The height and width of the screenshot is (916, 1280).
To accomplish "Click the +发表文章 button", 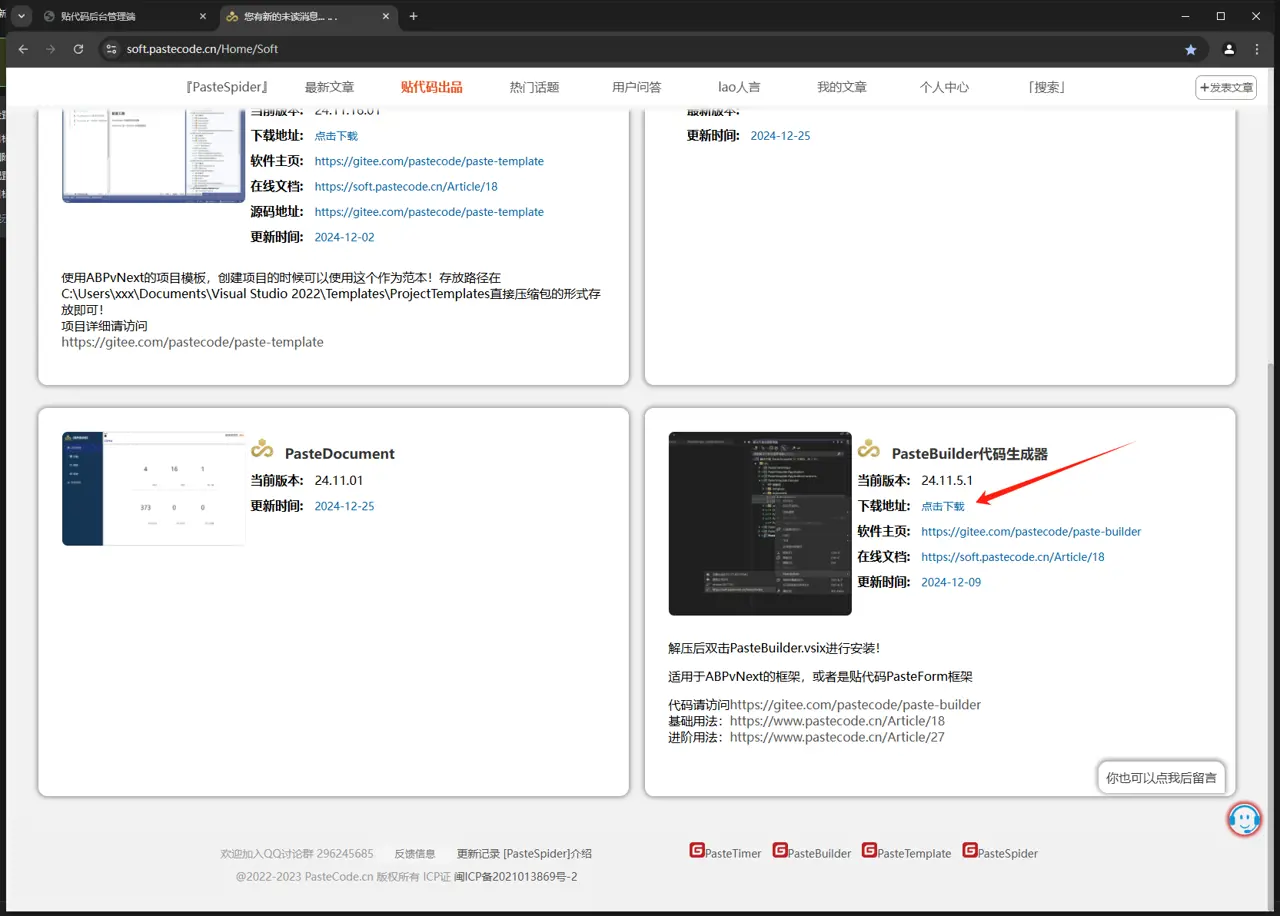I will (x=1226, y=87).
